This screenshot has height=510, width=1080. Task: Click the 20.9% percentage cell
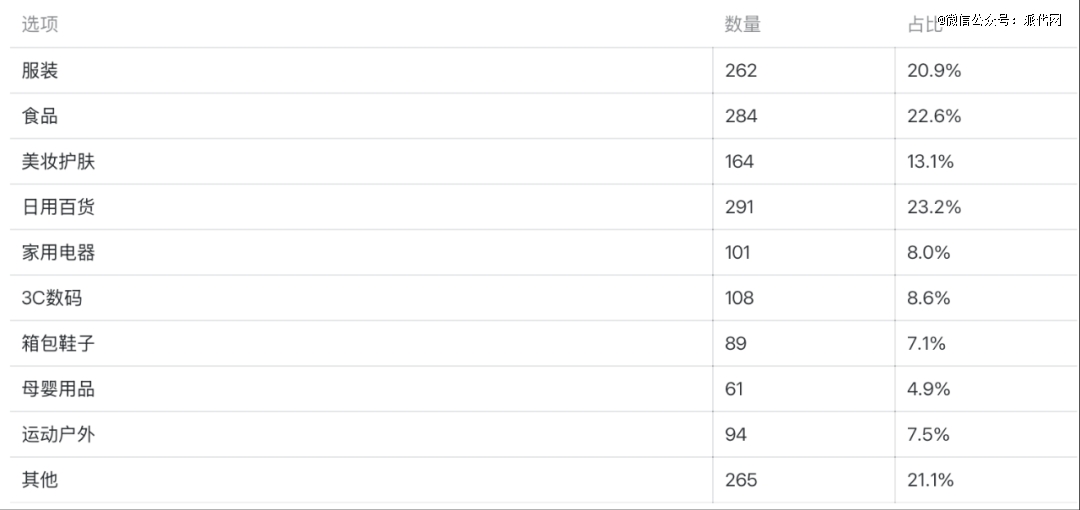[x=934, y=70]
